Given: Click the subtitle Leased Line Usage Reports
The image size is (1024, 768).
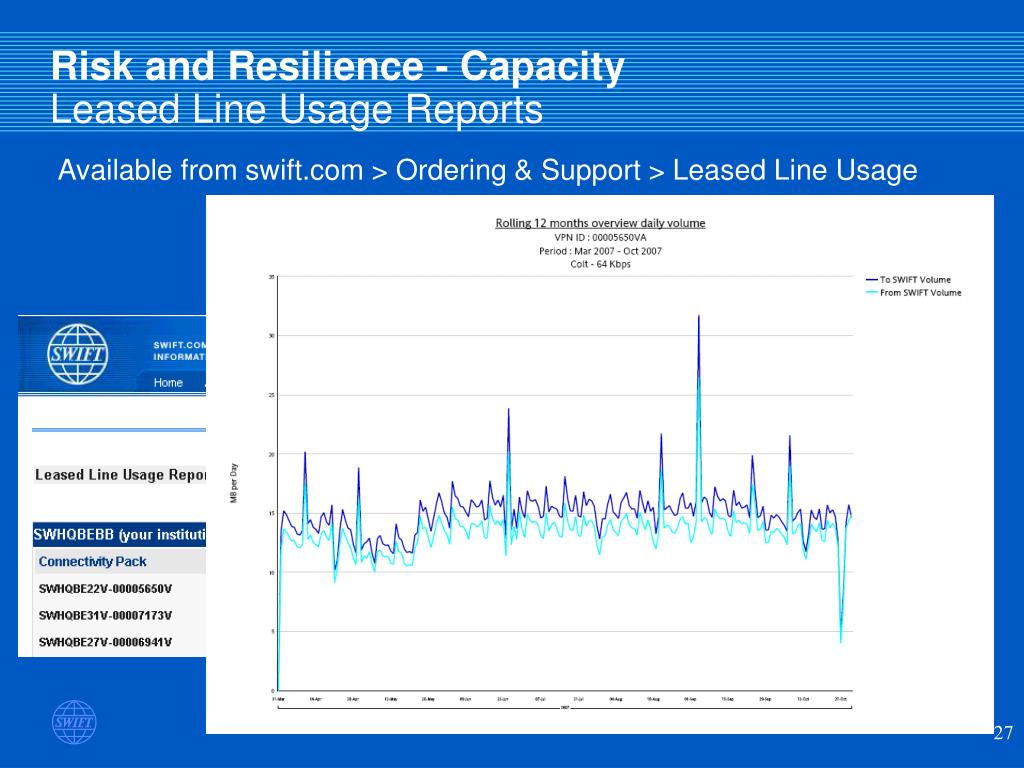Looking at the screenshot, I should coord(297,109).
